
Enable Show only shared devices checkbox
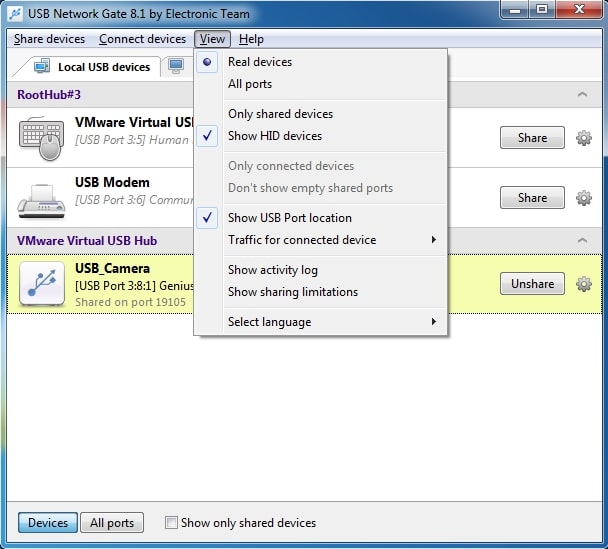[x=171, y=522]
